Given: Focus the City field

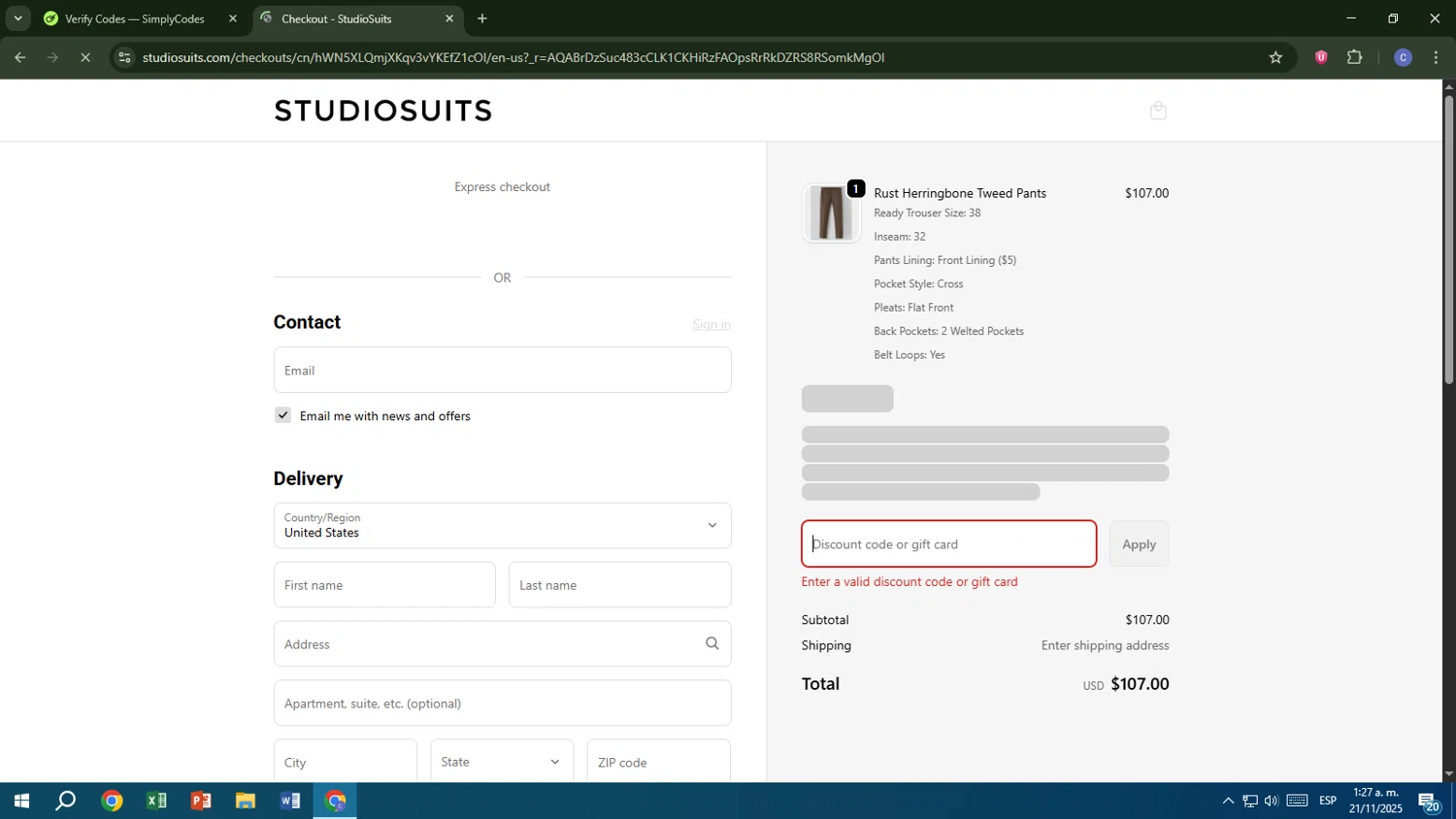Looking at the screenshot, I should coord(346,763).
